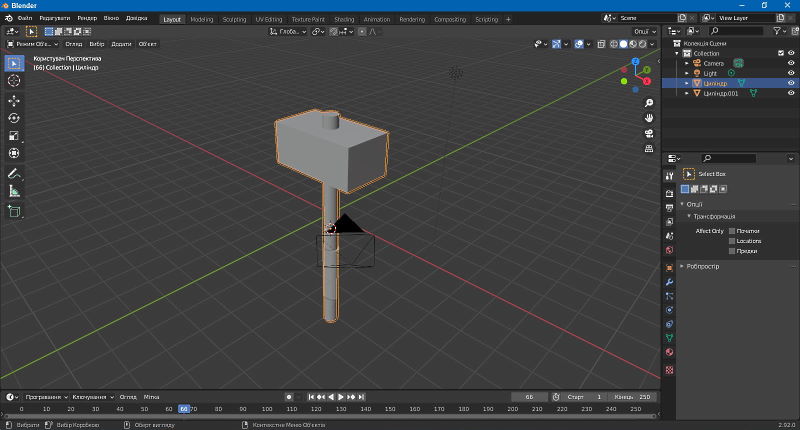The height and width of the screenshot is (430, 800).
Task: Open Tool settings properties tab
Action: point(669,176)
